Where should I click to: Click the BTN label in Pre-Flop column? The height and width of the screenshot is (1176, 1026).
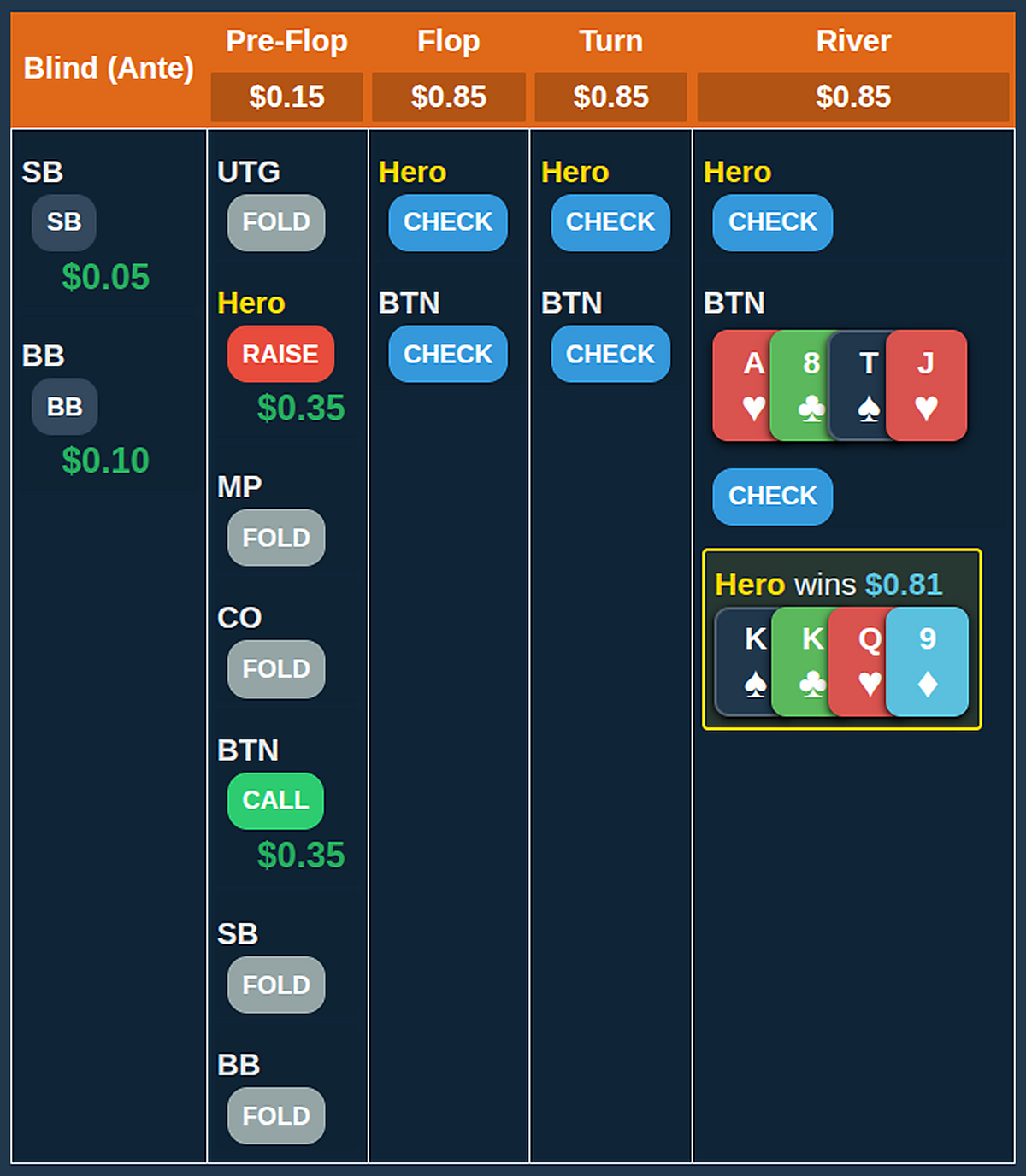pyautogui.click(x=248, y=750)
